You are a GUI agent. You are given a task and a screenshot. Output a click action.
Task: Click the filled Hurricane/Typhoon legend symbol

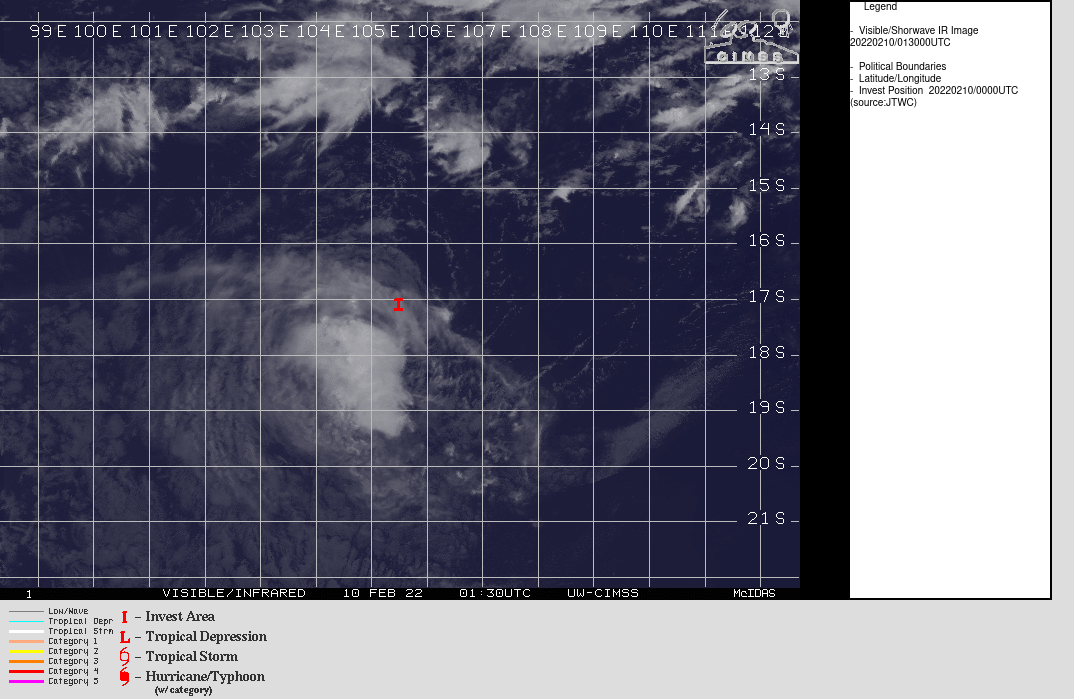124,677
